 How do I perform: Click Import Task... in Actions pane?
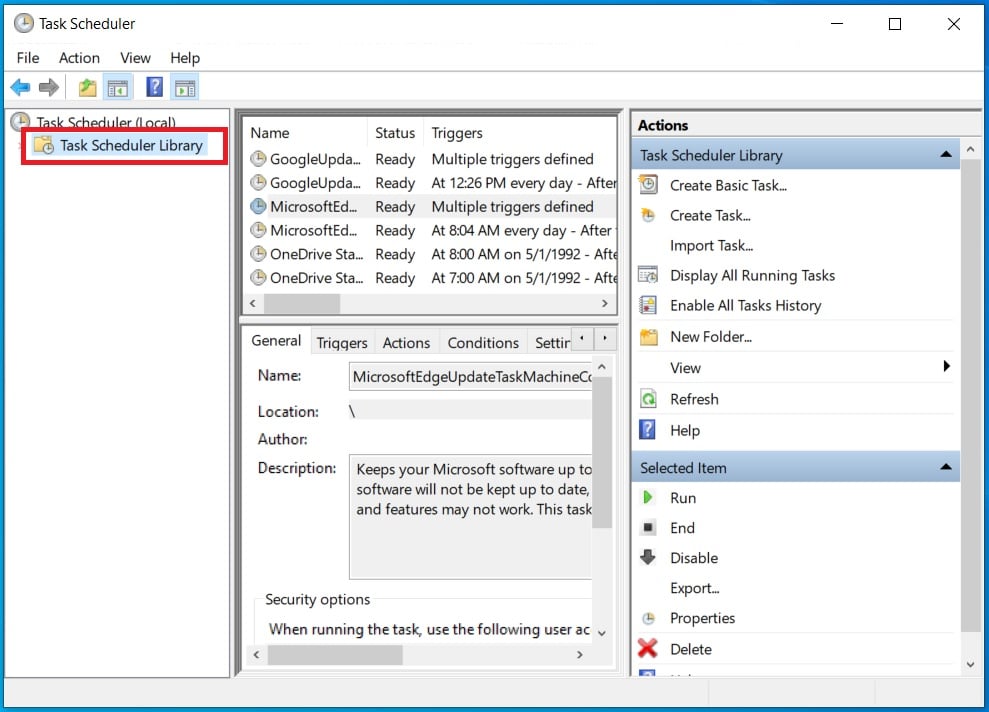(x=711, y=245)
